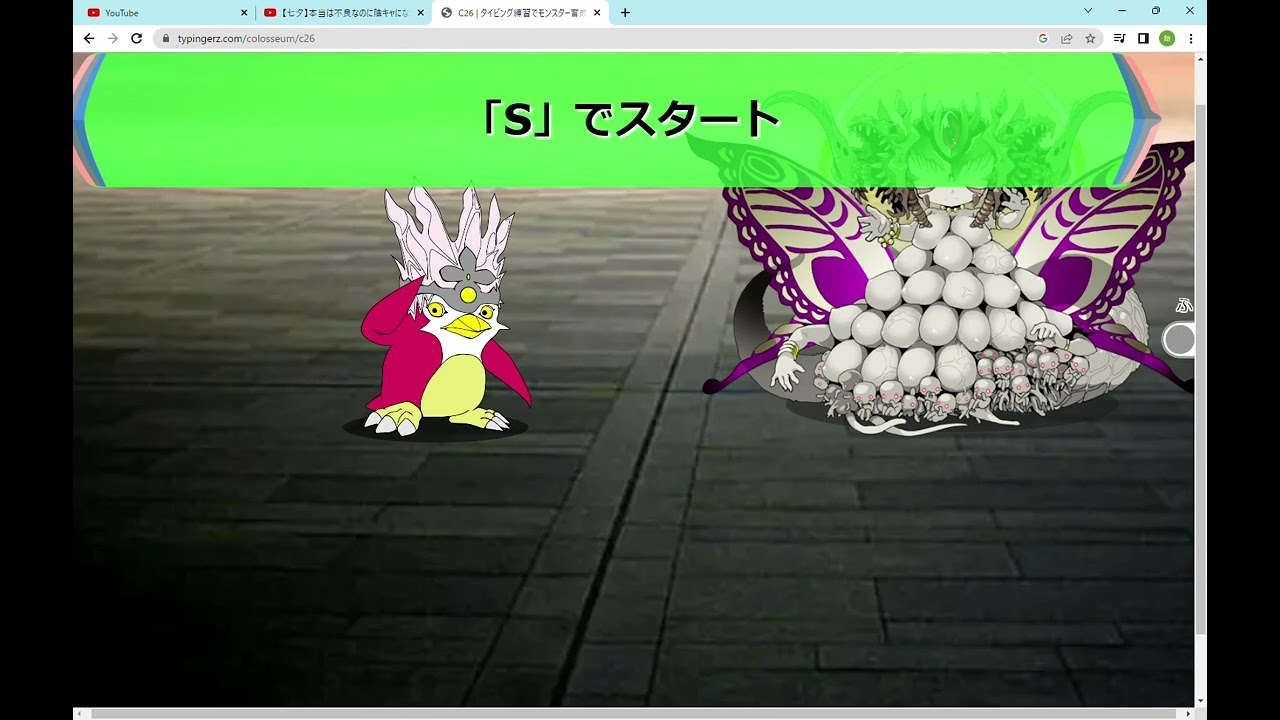Click the scroll left arrow

pyautogui.click(x=79, y=714)
